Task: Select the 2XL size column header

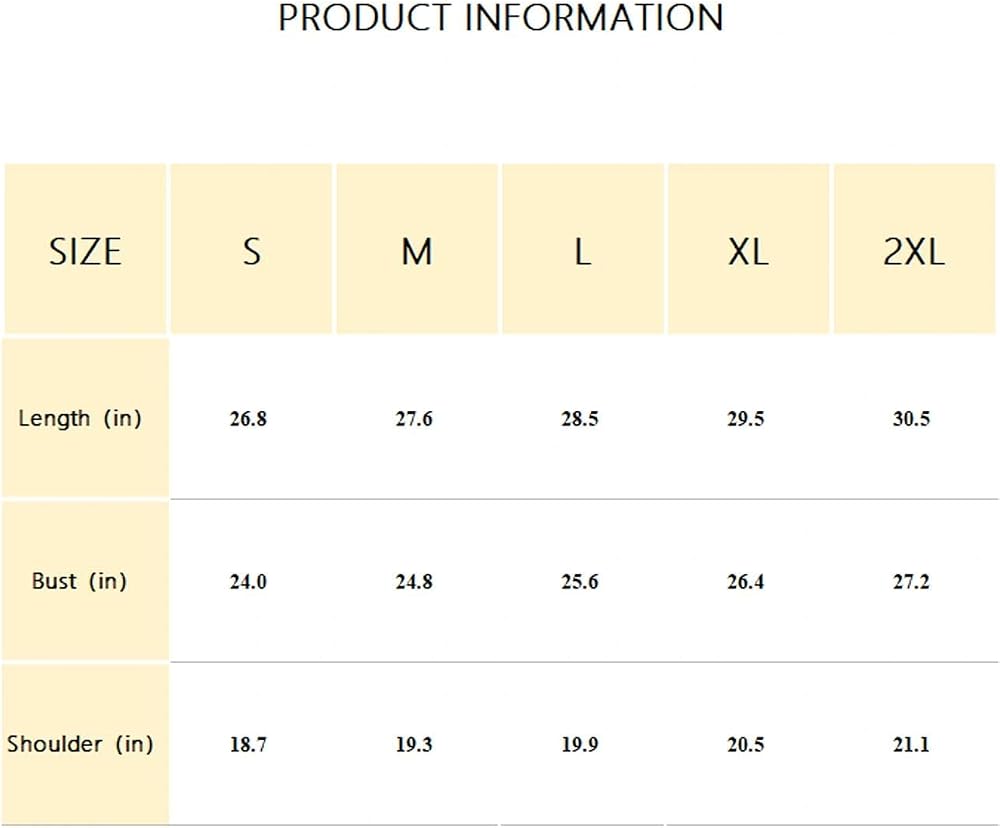Action: [915, 249]
